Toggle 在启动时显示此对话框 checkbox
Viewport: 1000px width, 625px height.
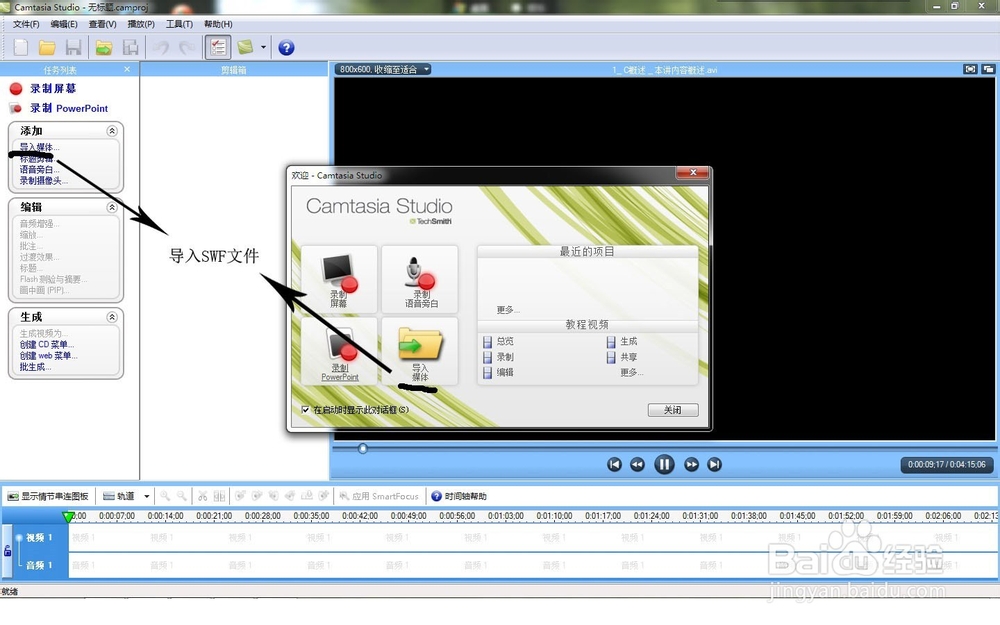[x=305, y=409]
